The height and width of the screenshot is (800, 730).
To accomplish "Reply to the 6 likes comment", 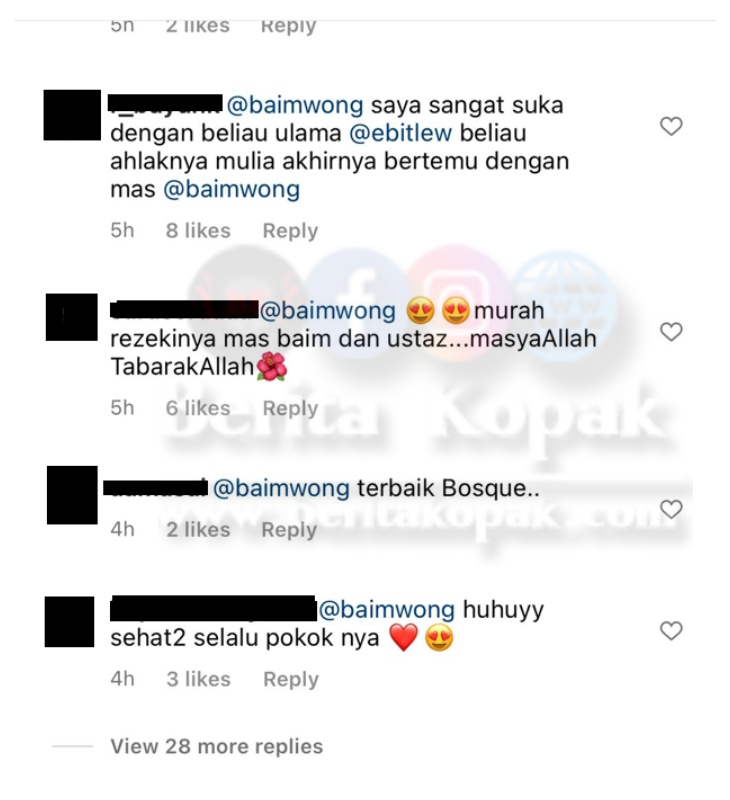I will click(290, 408).
